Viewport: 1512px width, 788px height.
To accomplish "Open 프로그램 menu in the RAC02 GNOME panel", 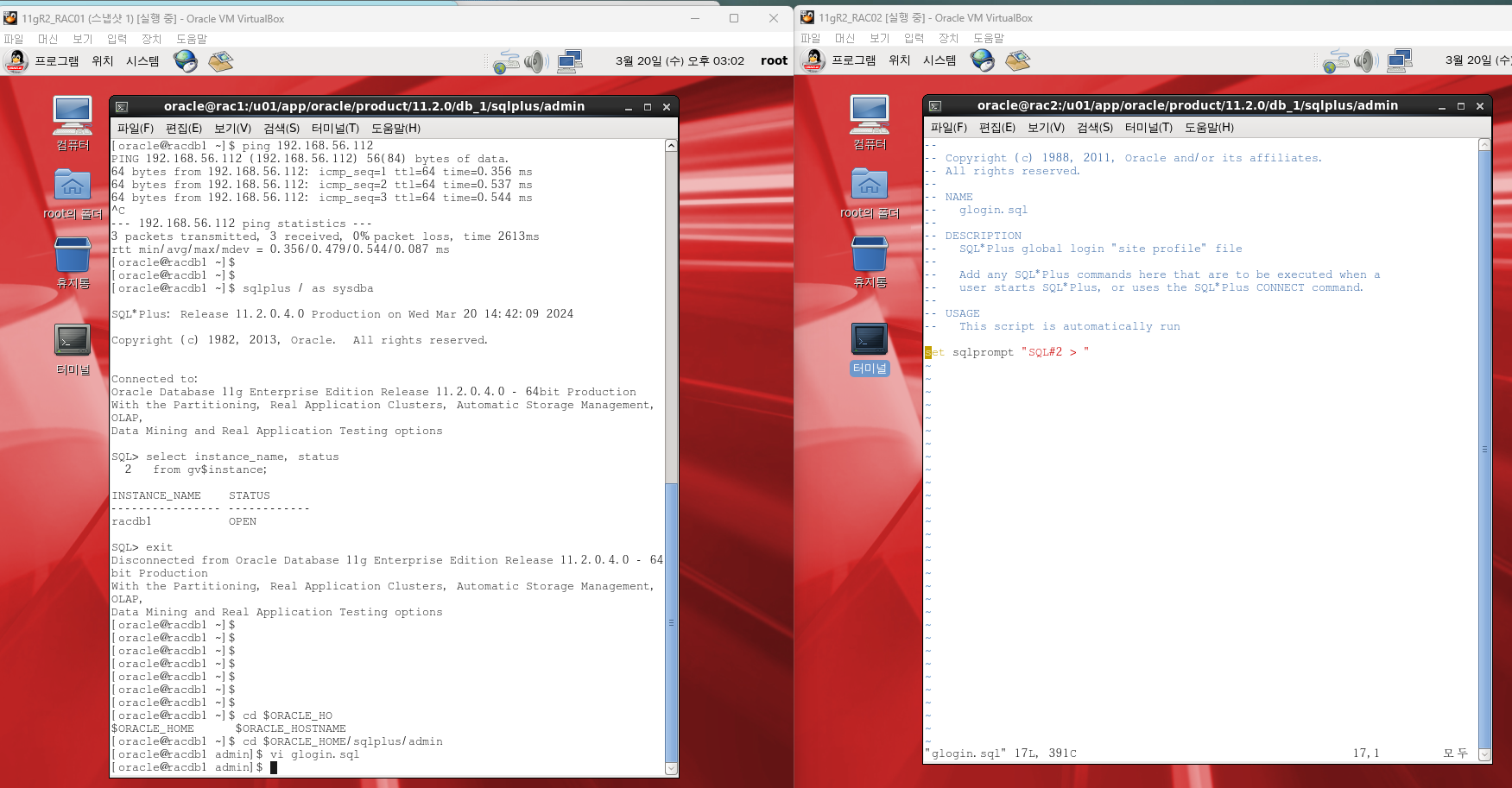I will point(854,60).
